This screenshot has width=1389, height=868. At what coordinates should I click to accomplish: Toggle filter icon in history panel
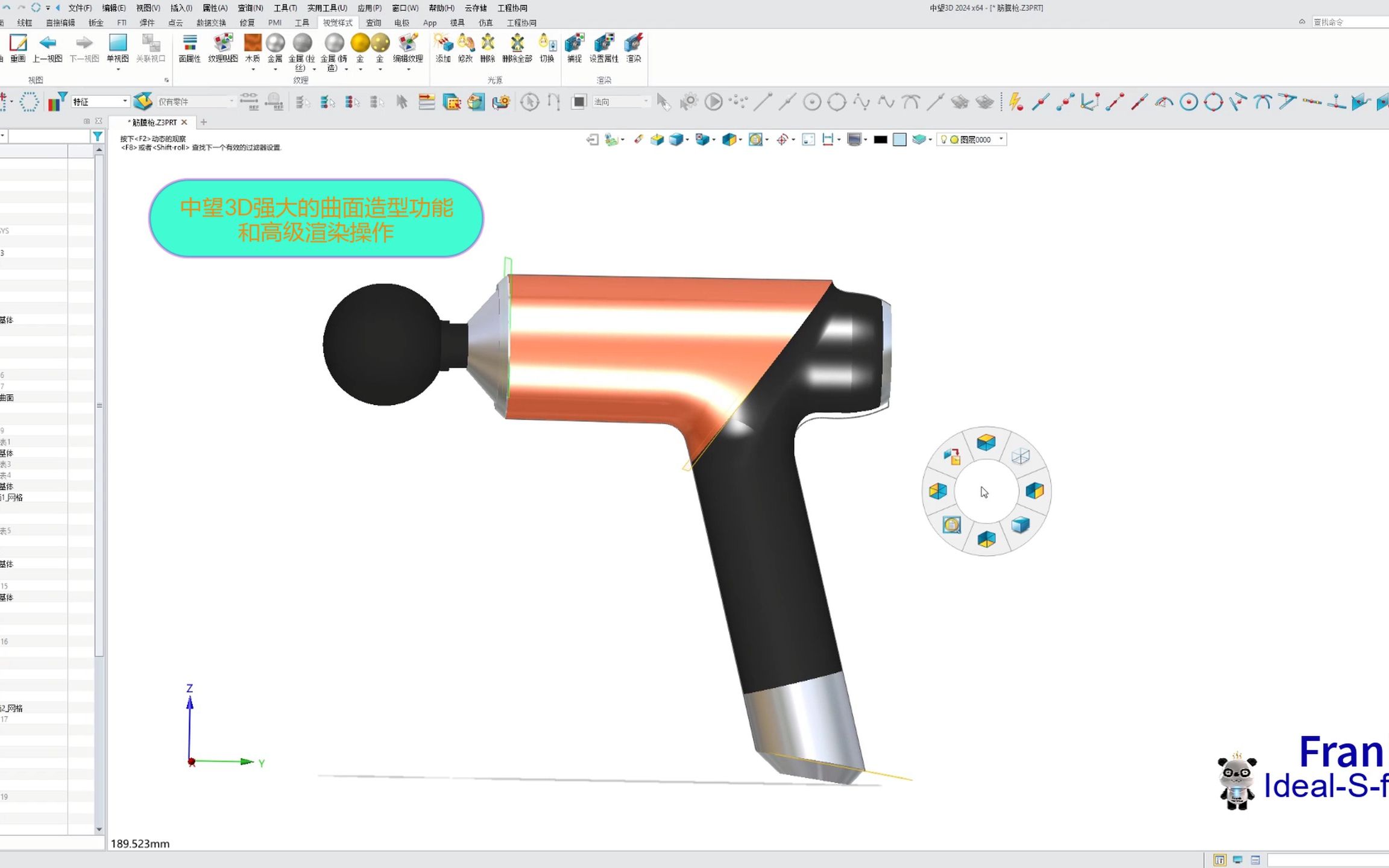[97, 137]
